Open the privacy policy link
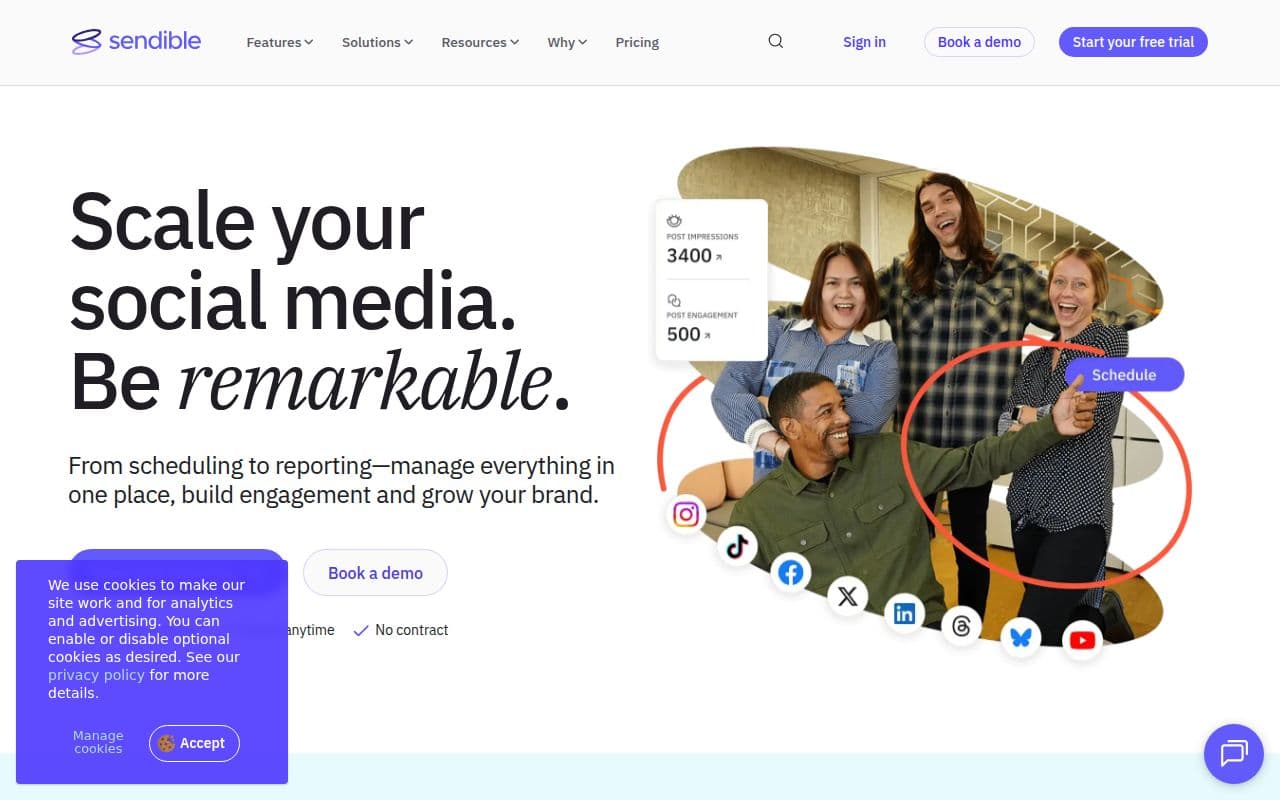Viewport: 1280px width, 800px height. (96, 675)
